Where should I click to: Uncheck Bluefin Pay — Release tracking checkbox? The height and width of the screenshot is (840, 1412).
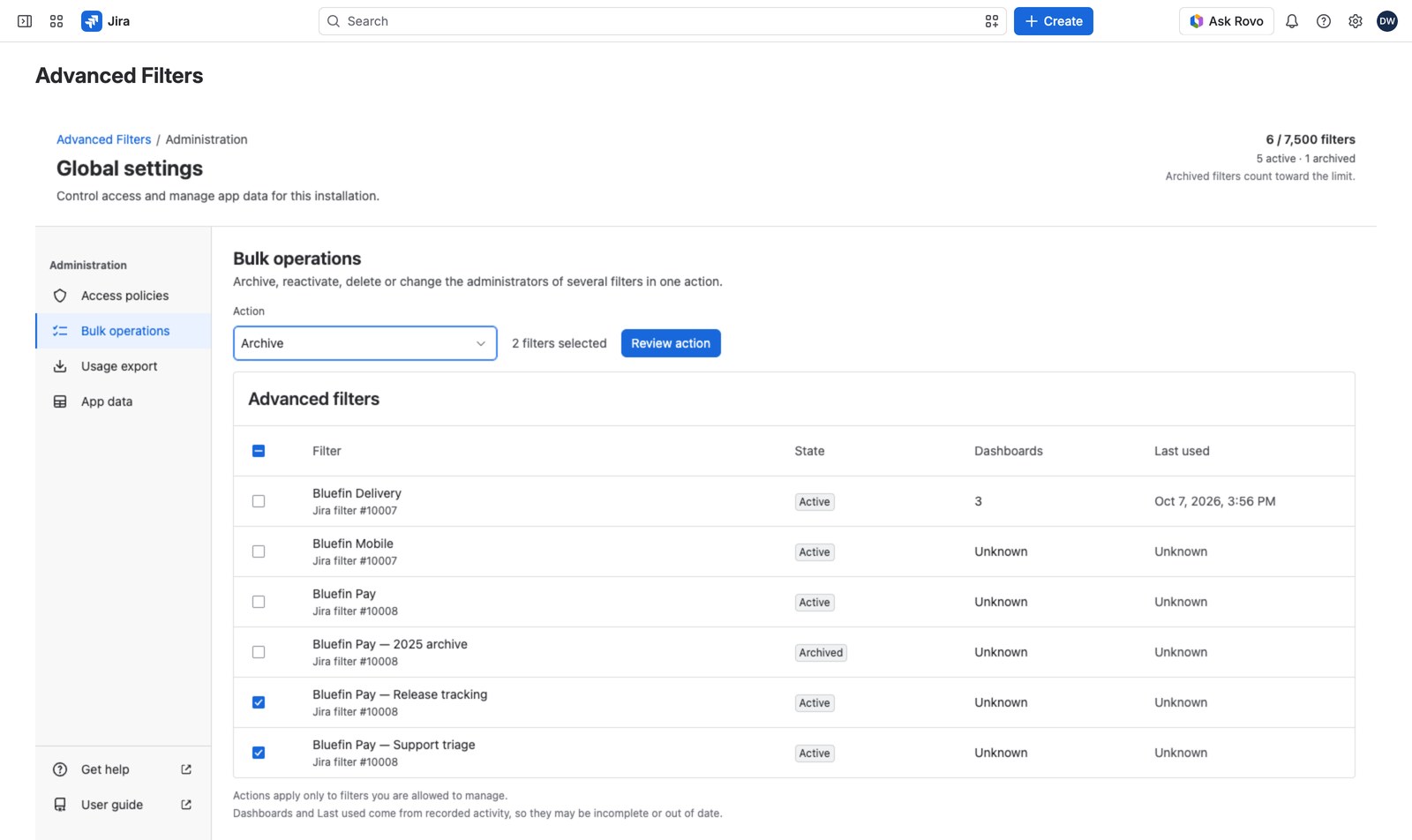(x=259, y=702)
